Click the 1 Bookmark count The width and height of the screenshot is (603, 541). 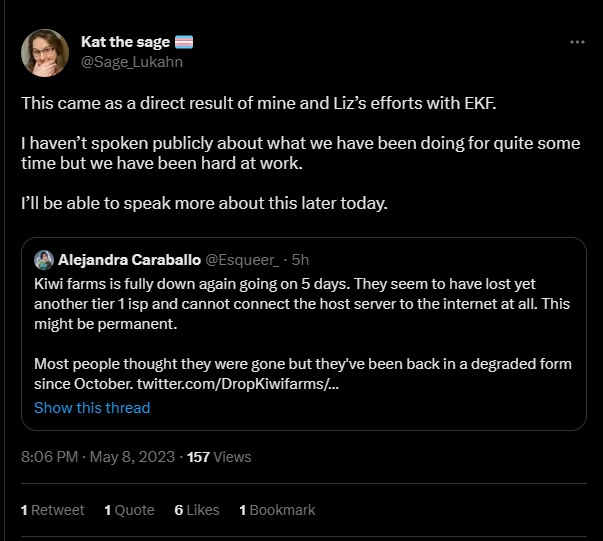(x=277, y=509)
